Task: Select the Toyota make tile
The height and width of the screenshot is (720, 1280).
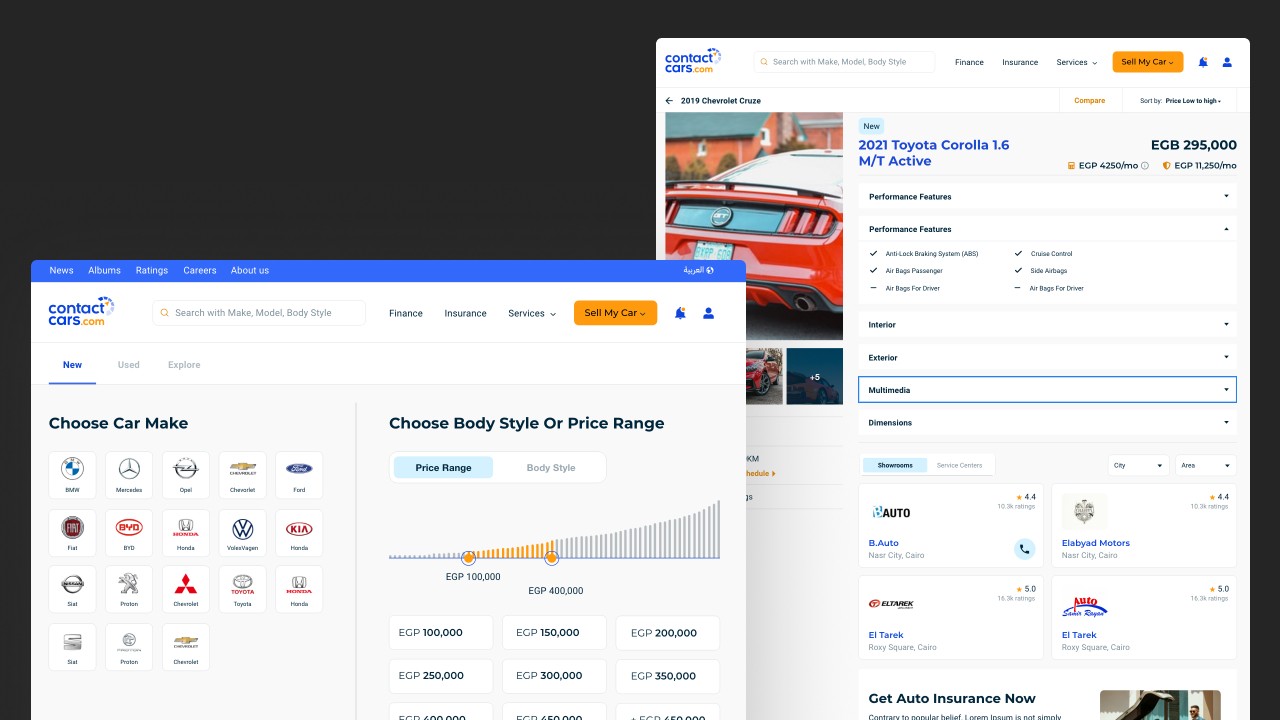Action: pyautogui.click(x=242, y=590)
